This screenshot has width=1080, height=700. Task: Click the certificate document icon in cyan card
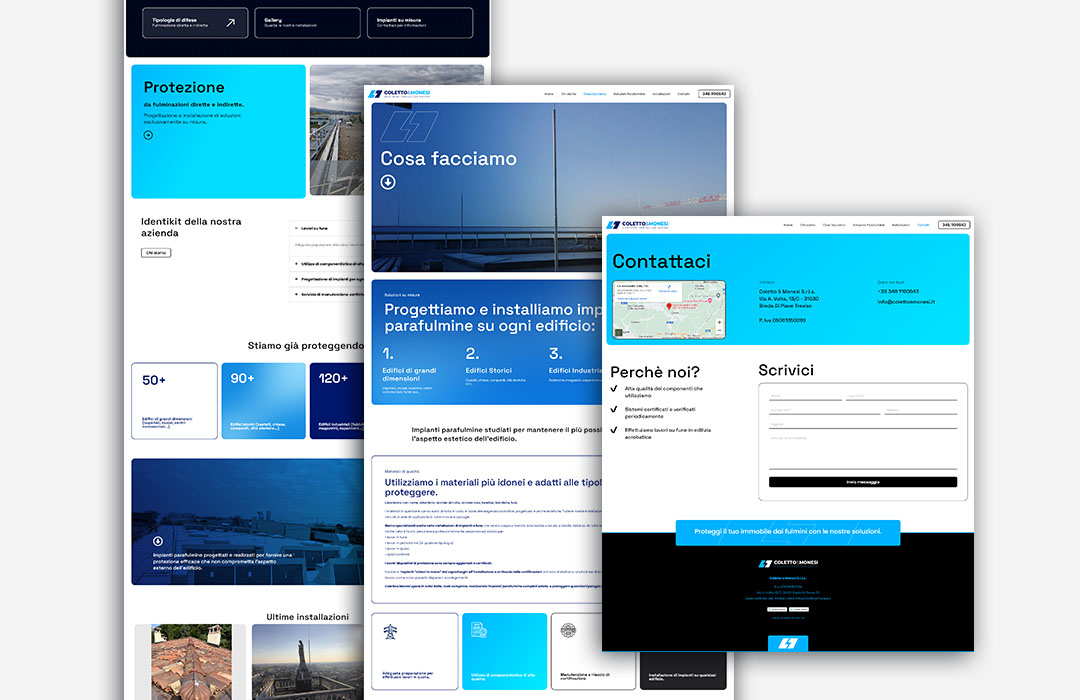[x=478, y=631]
